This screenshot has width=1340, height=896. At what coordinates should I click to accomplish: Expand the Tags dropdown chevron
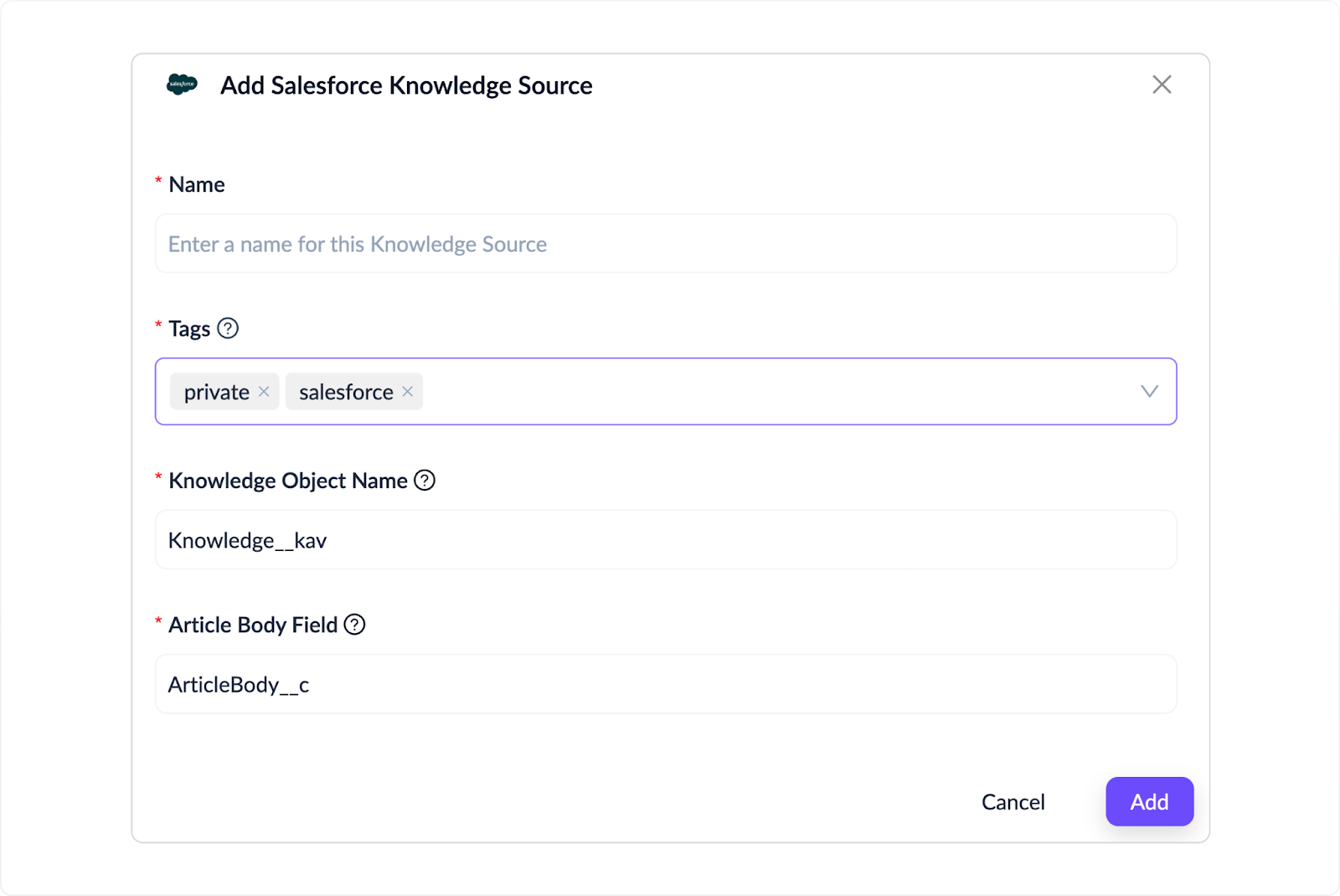tap(1149, 392)
